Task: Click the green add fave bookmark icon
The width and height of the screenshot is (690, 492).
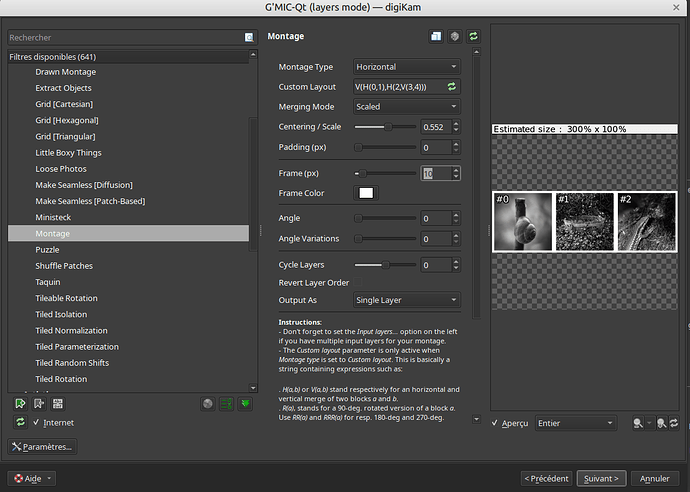Action: coord(20,404)
